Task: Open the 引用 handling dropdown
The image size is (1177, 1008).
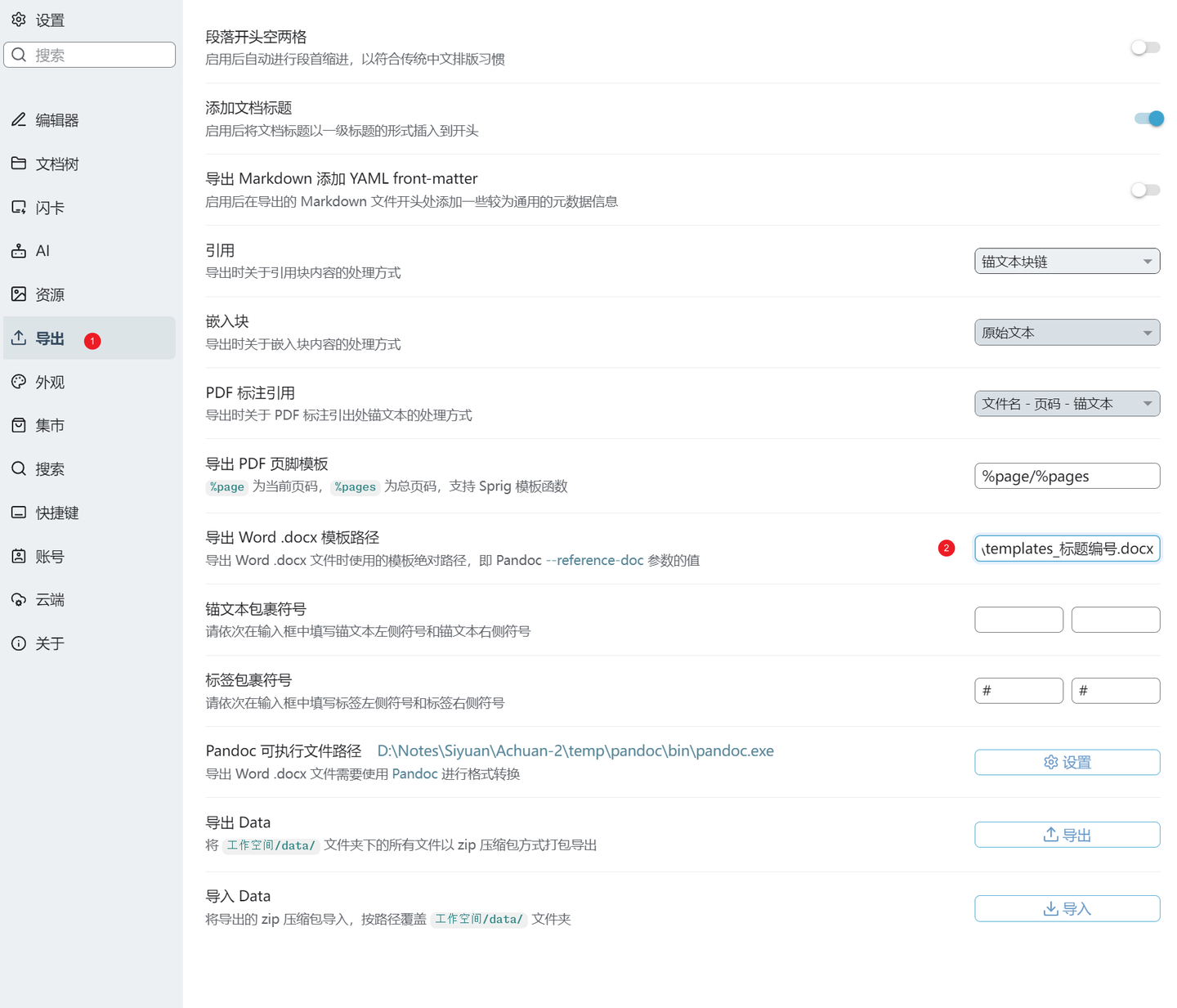Action: [x=1067, y=261]
